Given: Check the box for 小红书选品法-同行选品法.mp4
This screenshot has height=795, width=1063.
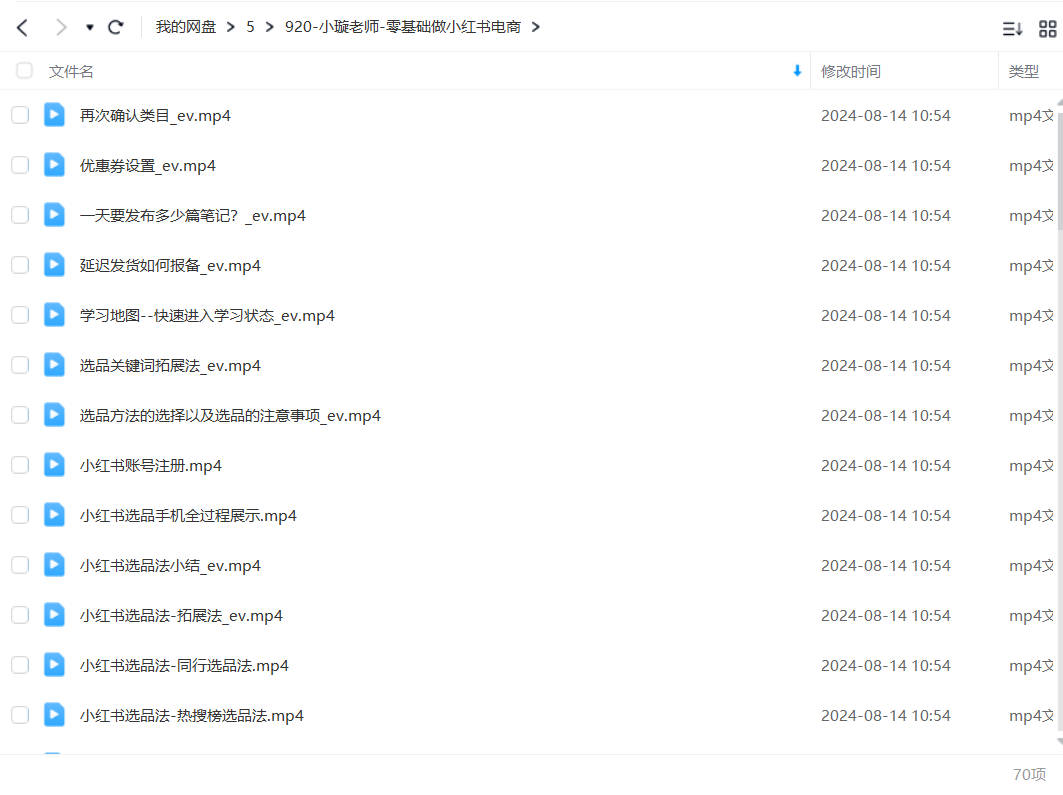Looking at the screenshot, I should (20, 665).
